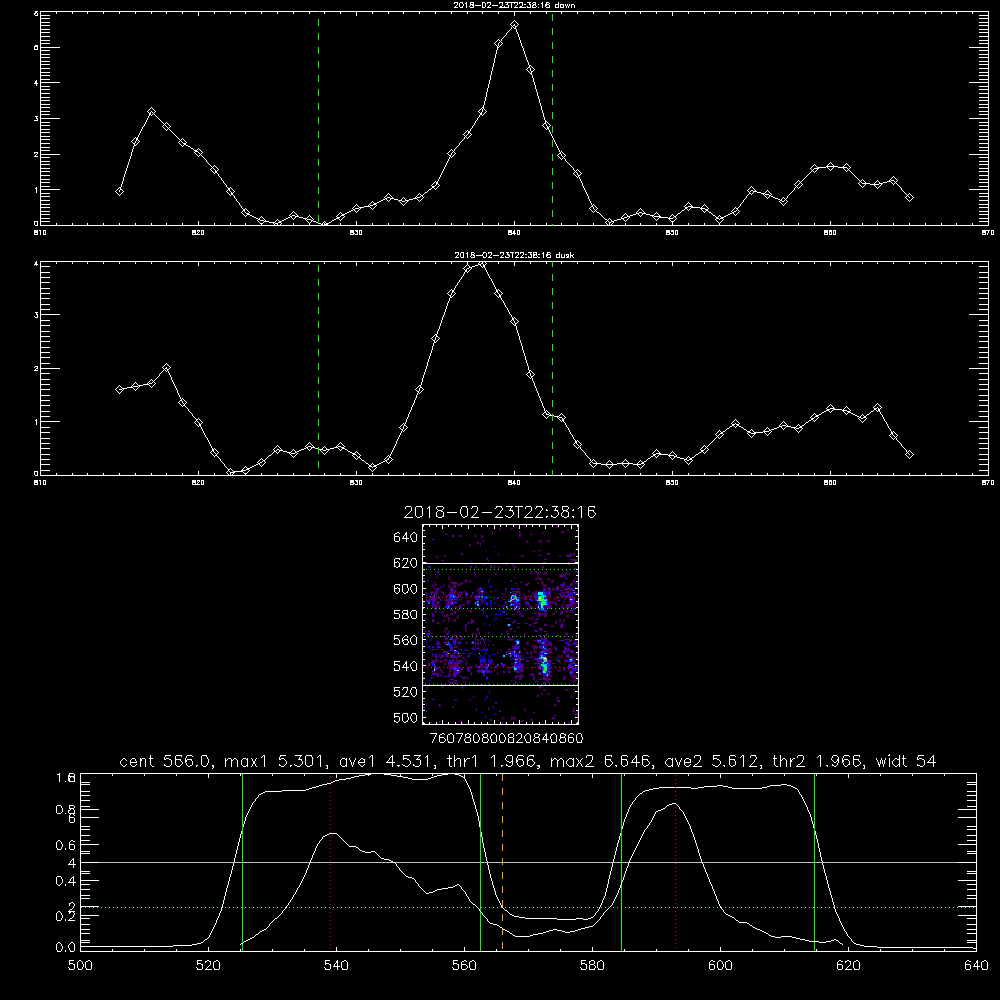Click the heatmap title '2018-02-23T22:38:16'
The height and width of the screenshot is (1000, 1000).
(500, 512)
